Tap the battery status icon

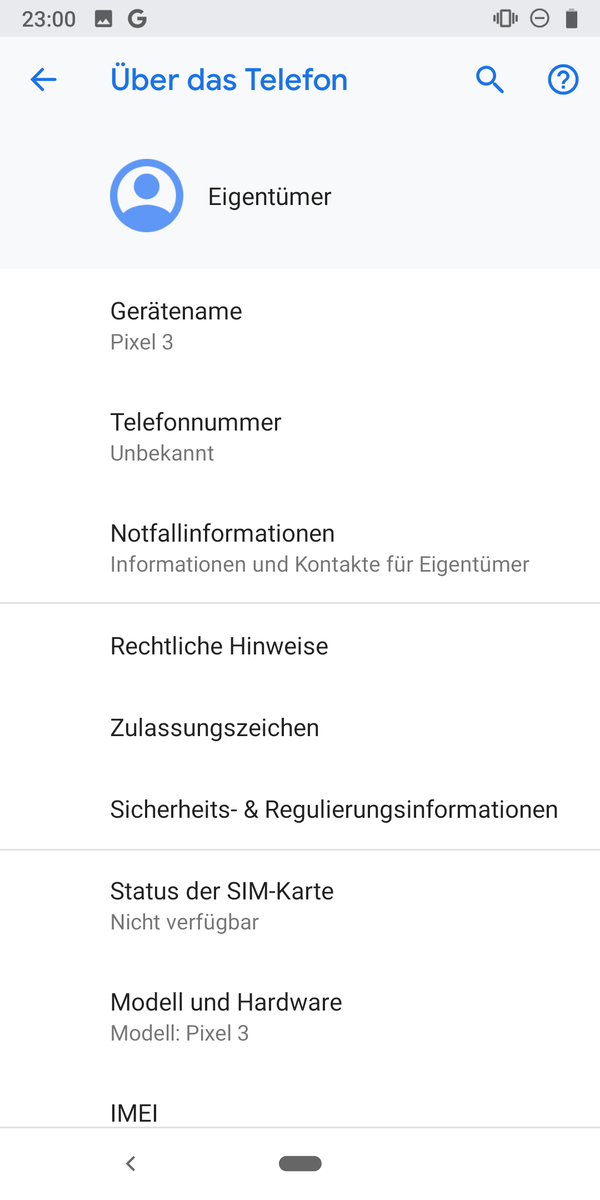click(571, 18)
